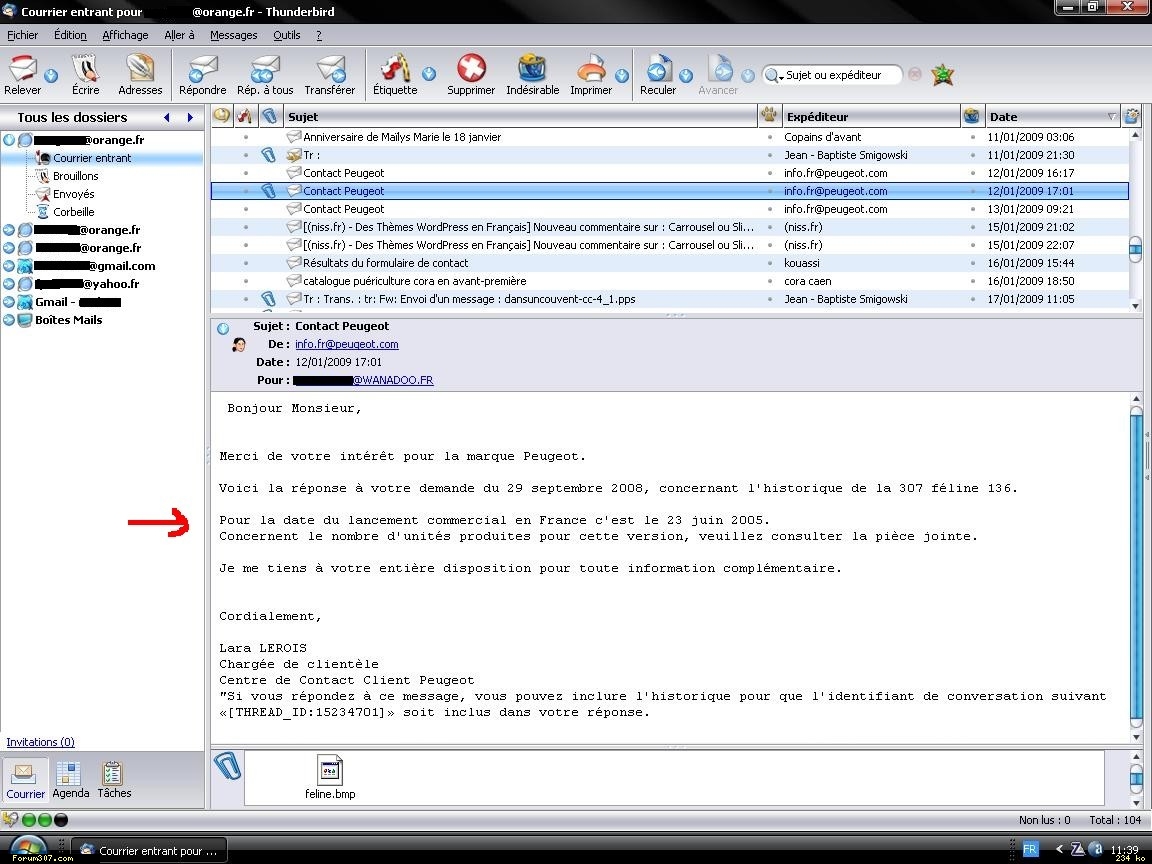
Task: Expand the Boîtes Mails folder
Action: (9, 320)
